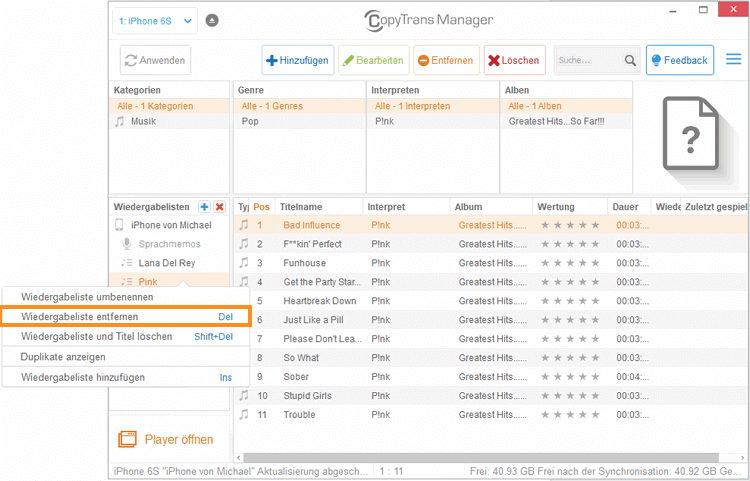The height and width of the screenshot is (481, 750).
Task: Select the Sprachmemos playlist
Action: tap(169, 244)
